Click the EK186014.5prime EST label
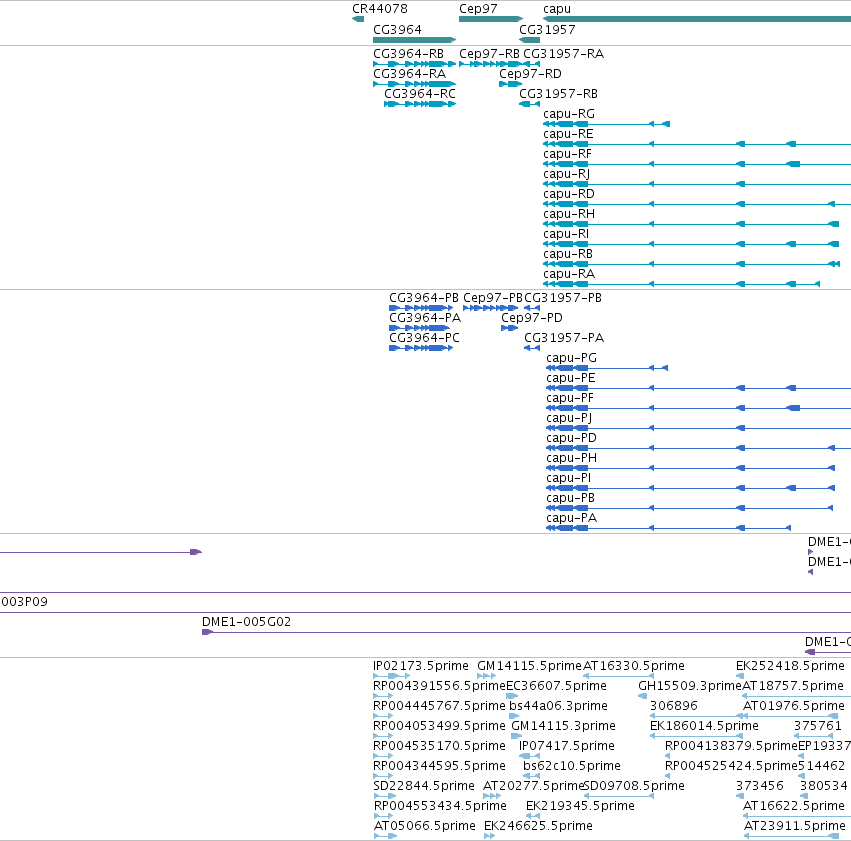This screenshot has width=851, height=841. (x=704, y=726)
